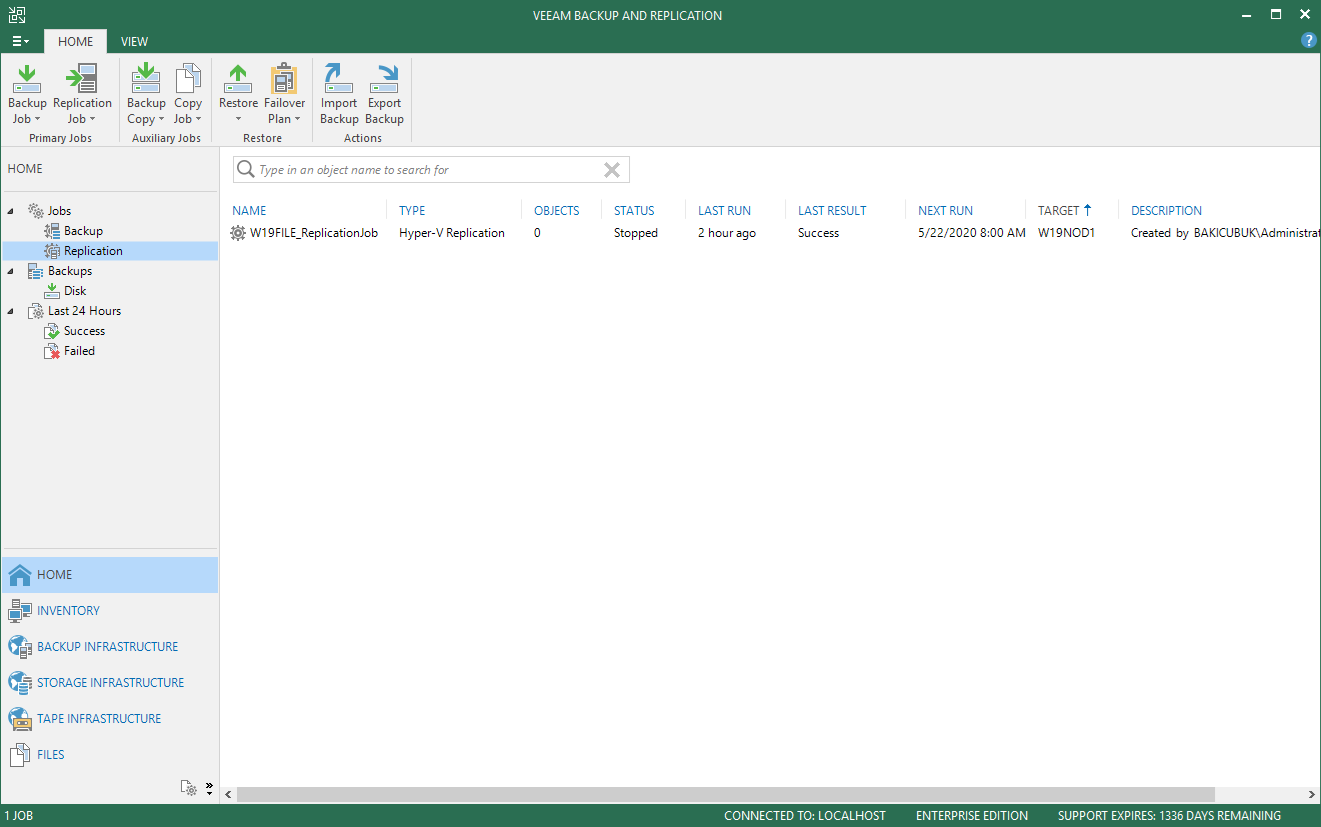1321x827 pixels.
Task: Click the Last 24 Hours node icon
Action: click(x=36, y=311)
